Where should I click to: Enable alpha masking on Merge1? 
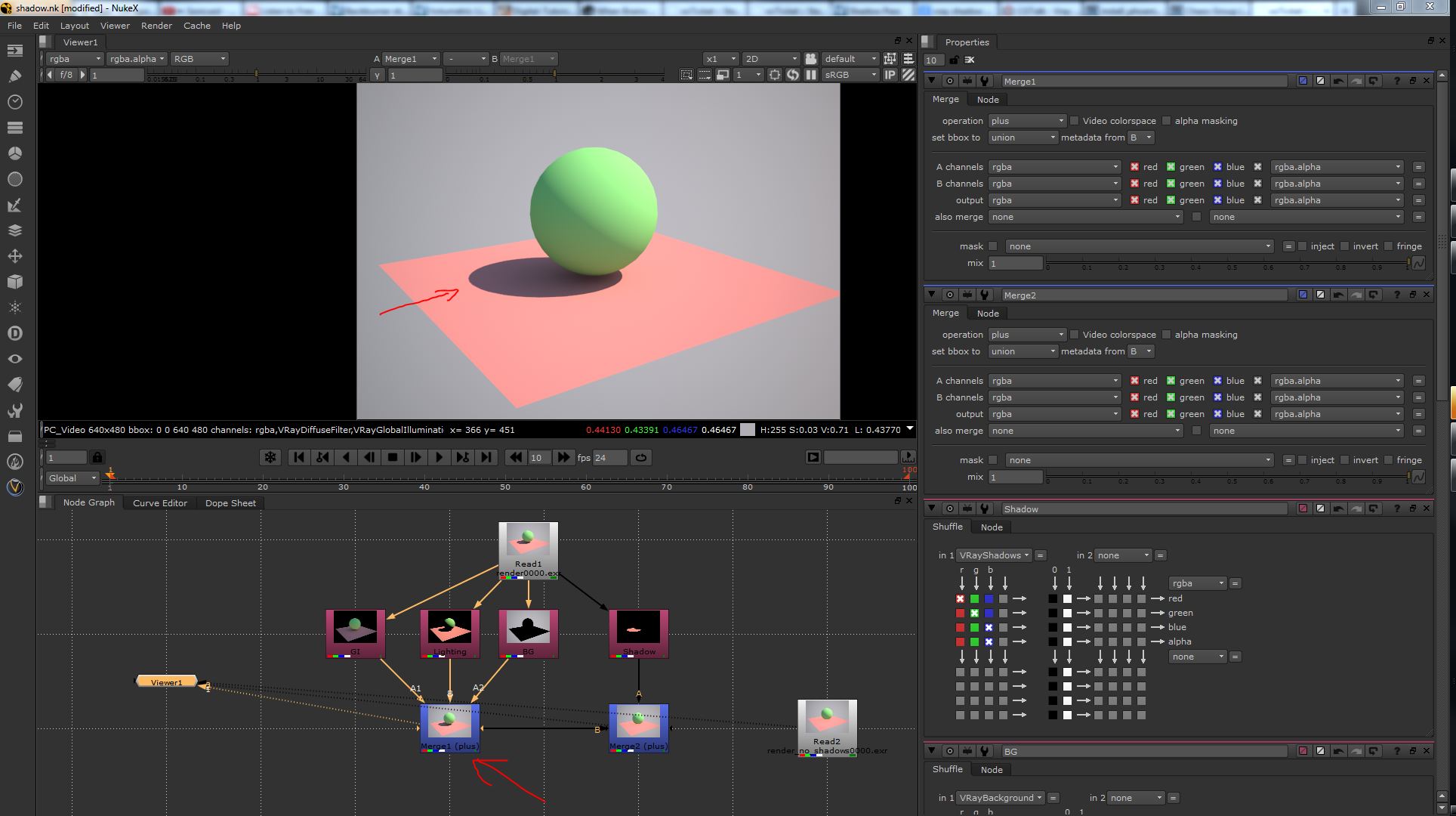1167,121
